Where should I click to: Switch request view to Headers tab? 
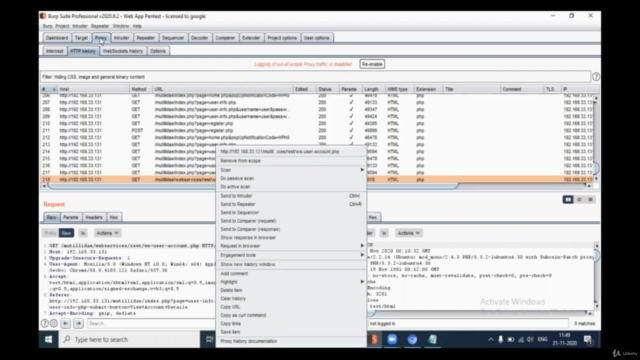pos(94,218)
